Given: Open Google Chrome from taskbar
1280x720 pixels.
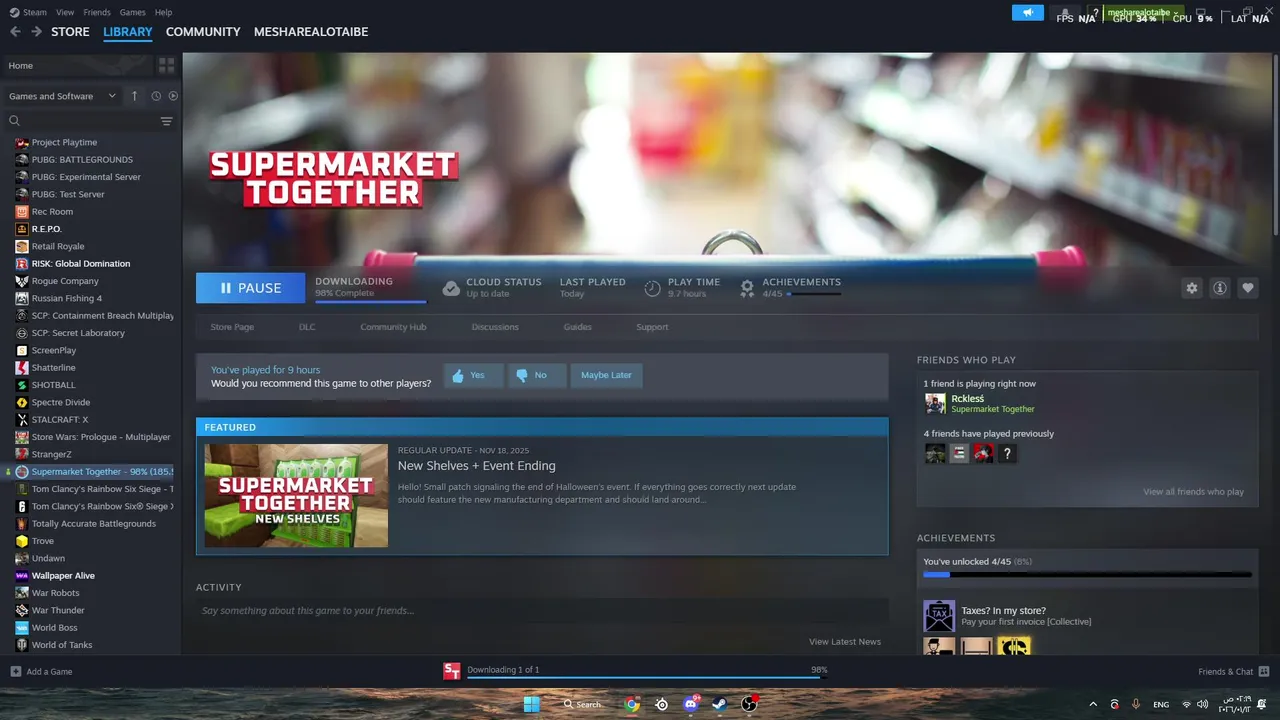Looking at the screenshot, I should [x=632, y=704].
